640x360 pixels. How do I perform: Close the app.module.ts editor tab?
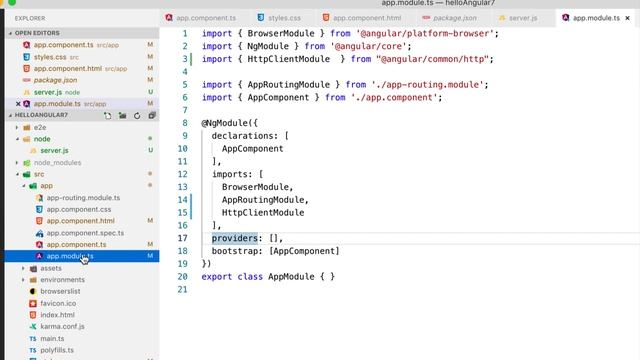point(627,18)
